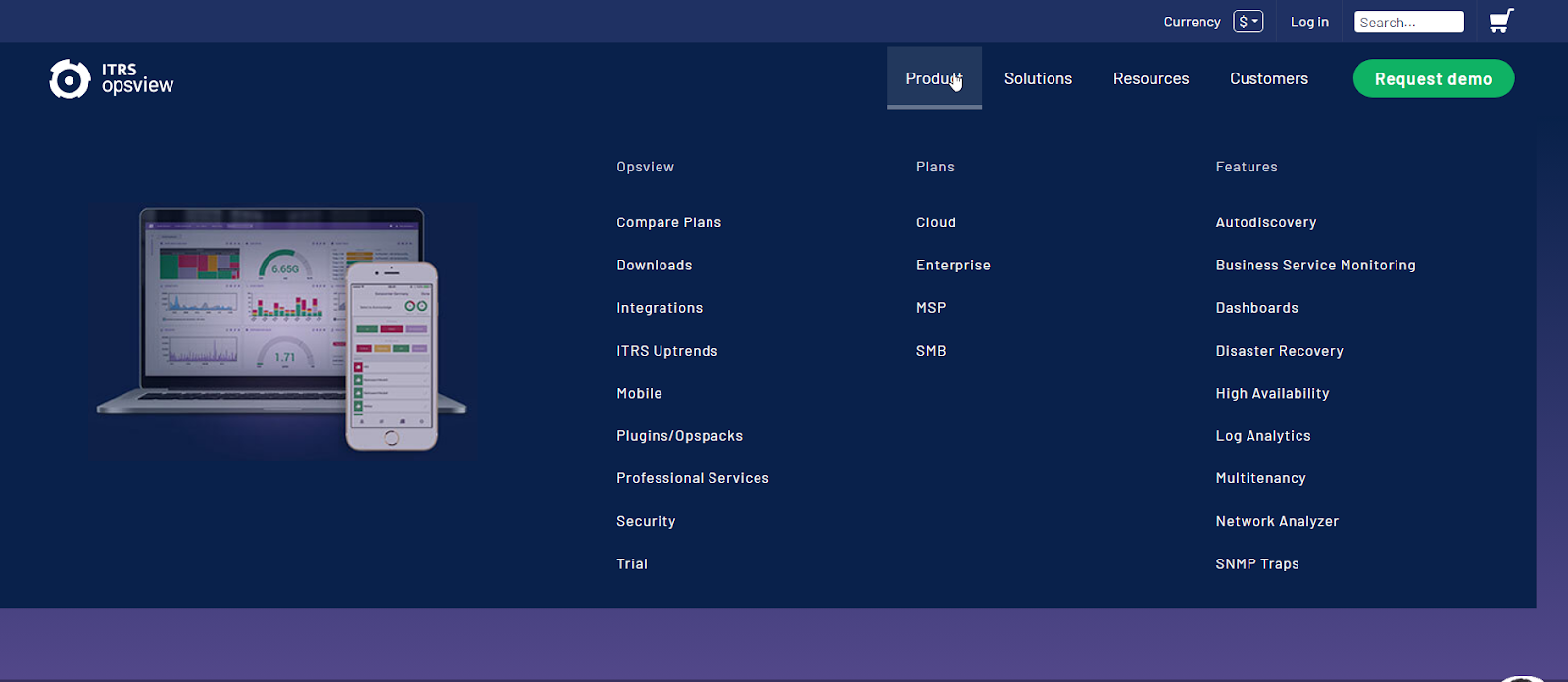Open SNMP Traps link
Viewport: 1568px width, 682px height.
[1257, 563]
